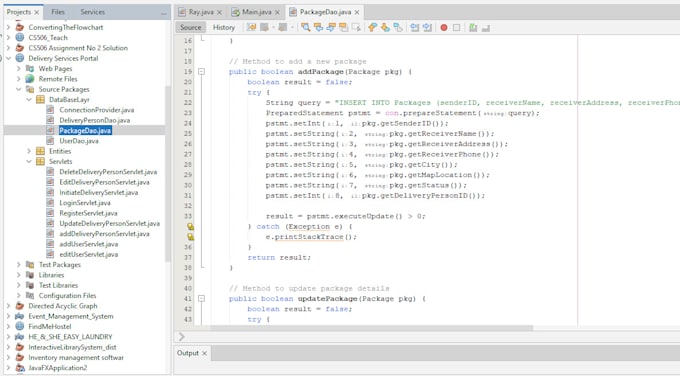
Task: Close the Projects tab
Action: click(36, 12)
